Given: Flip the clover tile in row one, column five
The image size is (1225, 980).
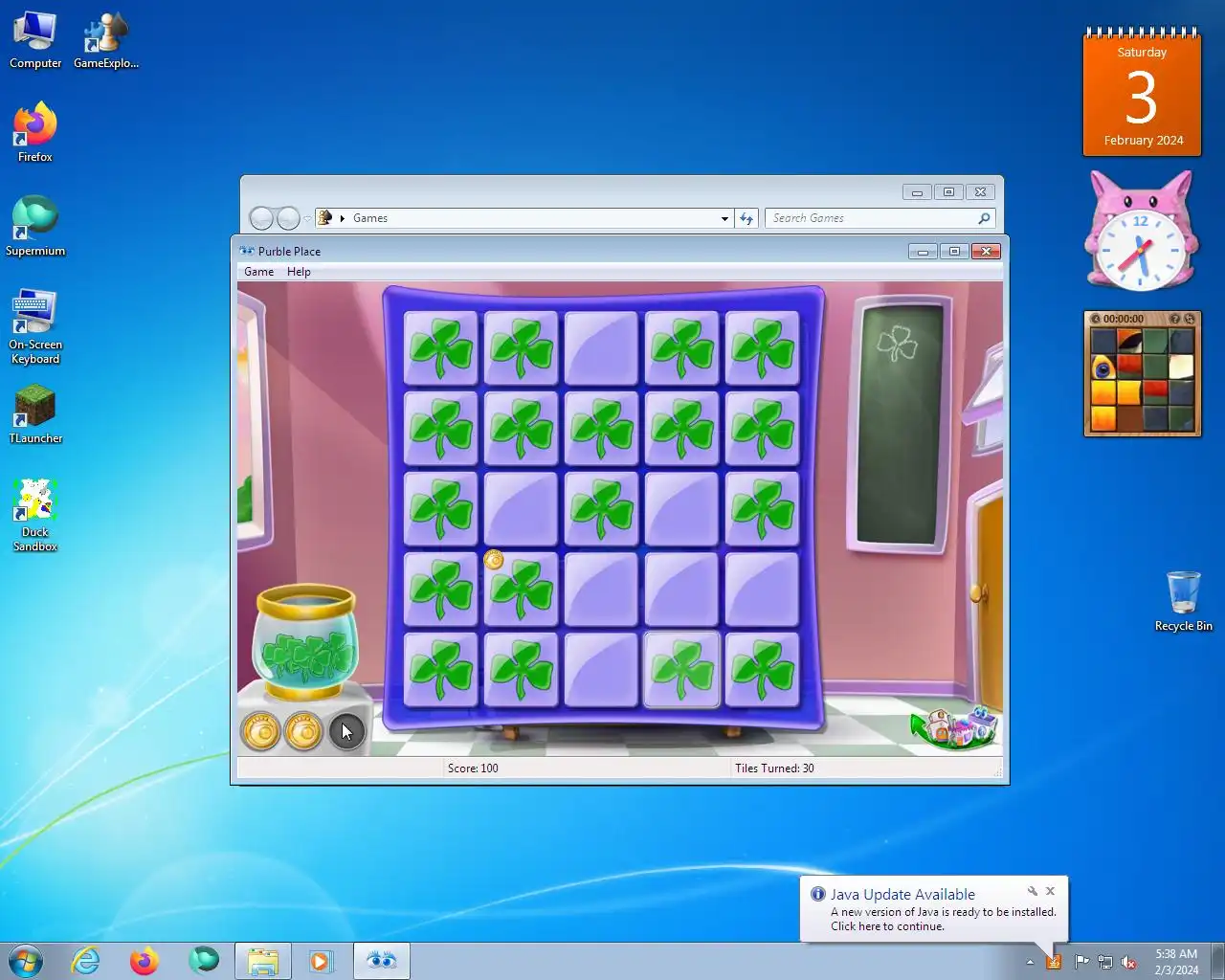Looking at the screenshot, I should pos(762,348).
